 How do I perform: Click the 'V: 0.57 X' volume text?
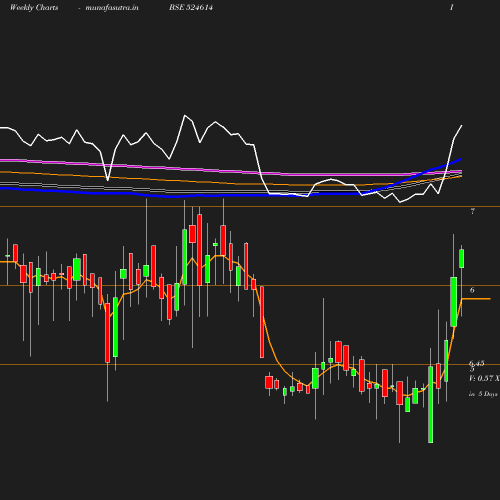click(x=484, y=378)
